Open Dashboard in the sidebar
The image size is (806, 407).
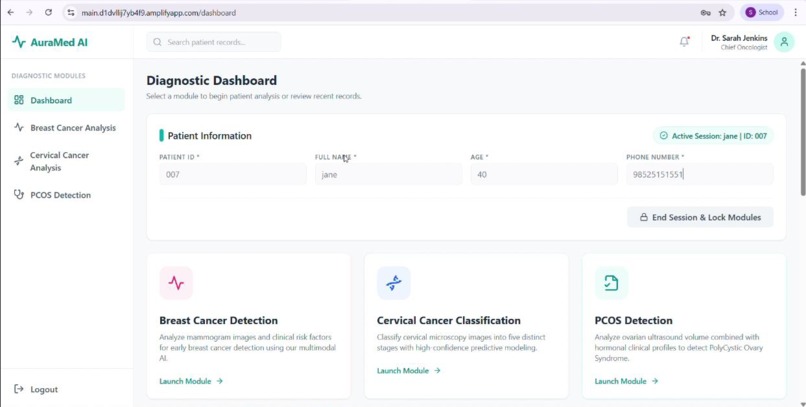(66, 100)
